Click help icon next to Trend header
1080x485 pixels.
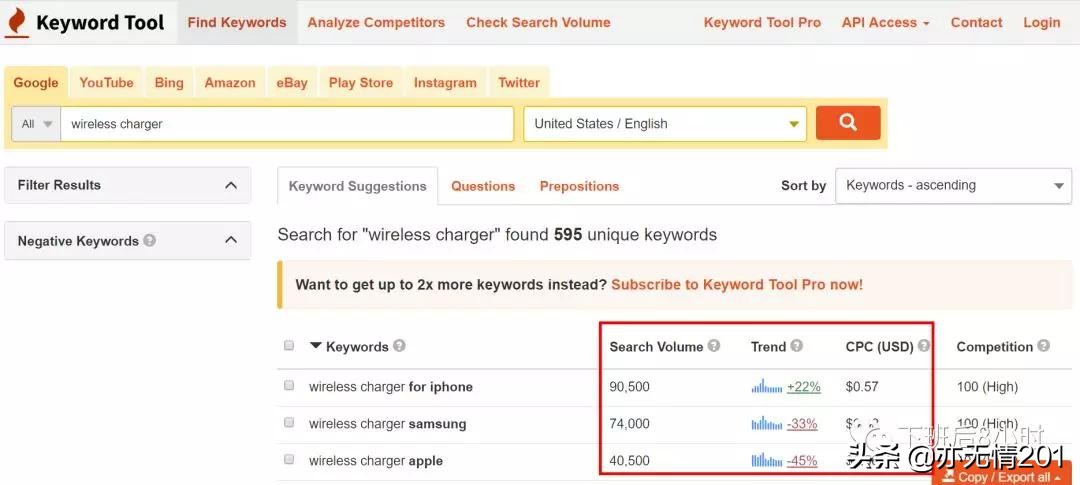pyautogui.click(x=796, y=346)
